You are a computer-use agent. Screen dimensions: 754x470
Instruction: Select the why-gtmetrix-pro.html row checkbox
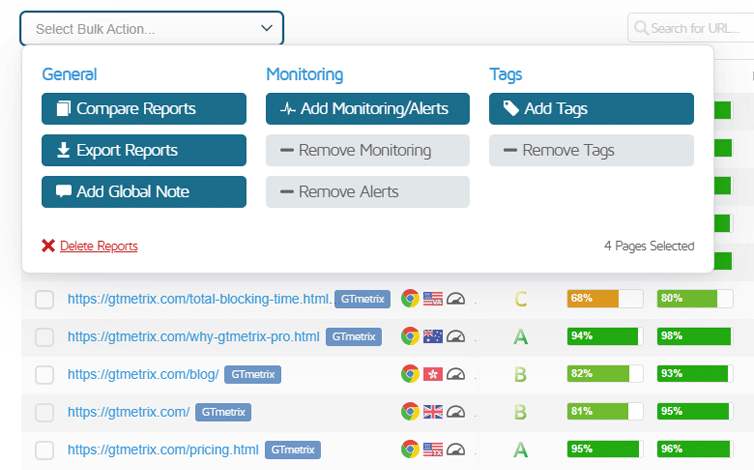click(44, 337)
